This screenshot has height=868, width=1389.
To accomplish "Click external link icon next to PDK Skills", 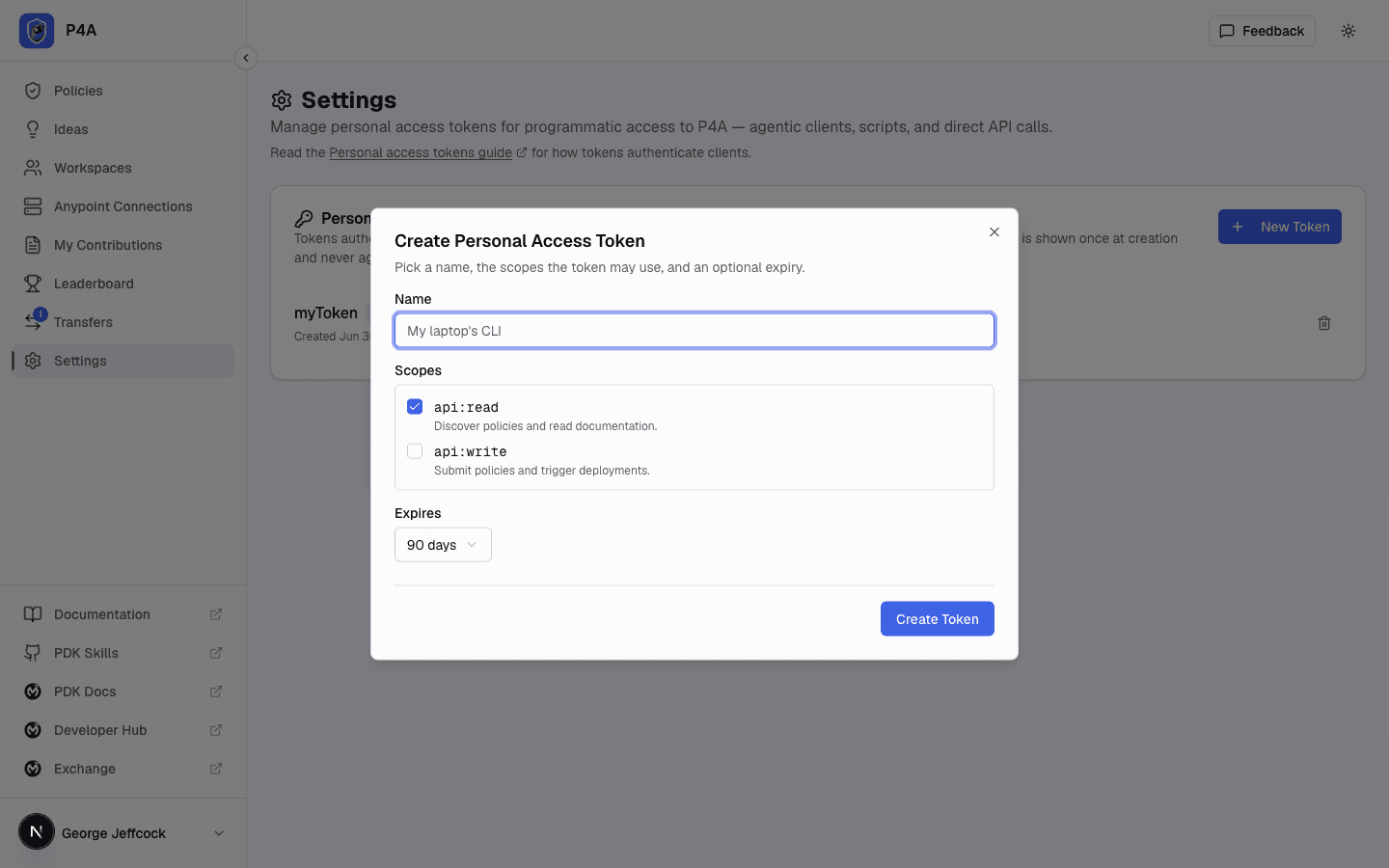I will click(216, 653).
